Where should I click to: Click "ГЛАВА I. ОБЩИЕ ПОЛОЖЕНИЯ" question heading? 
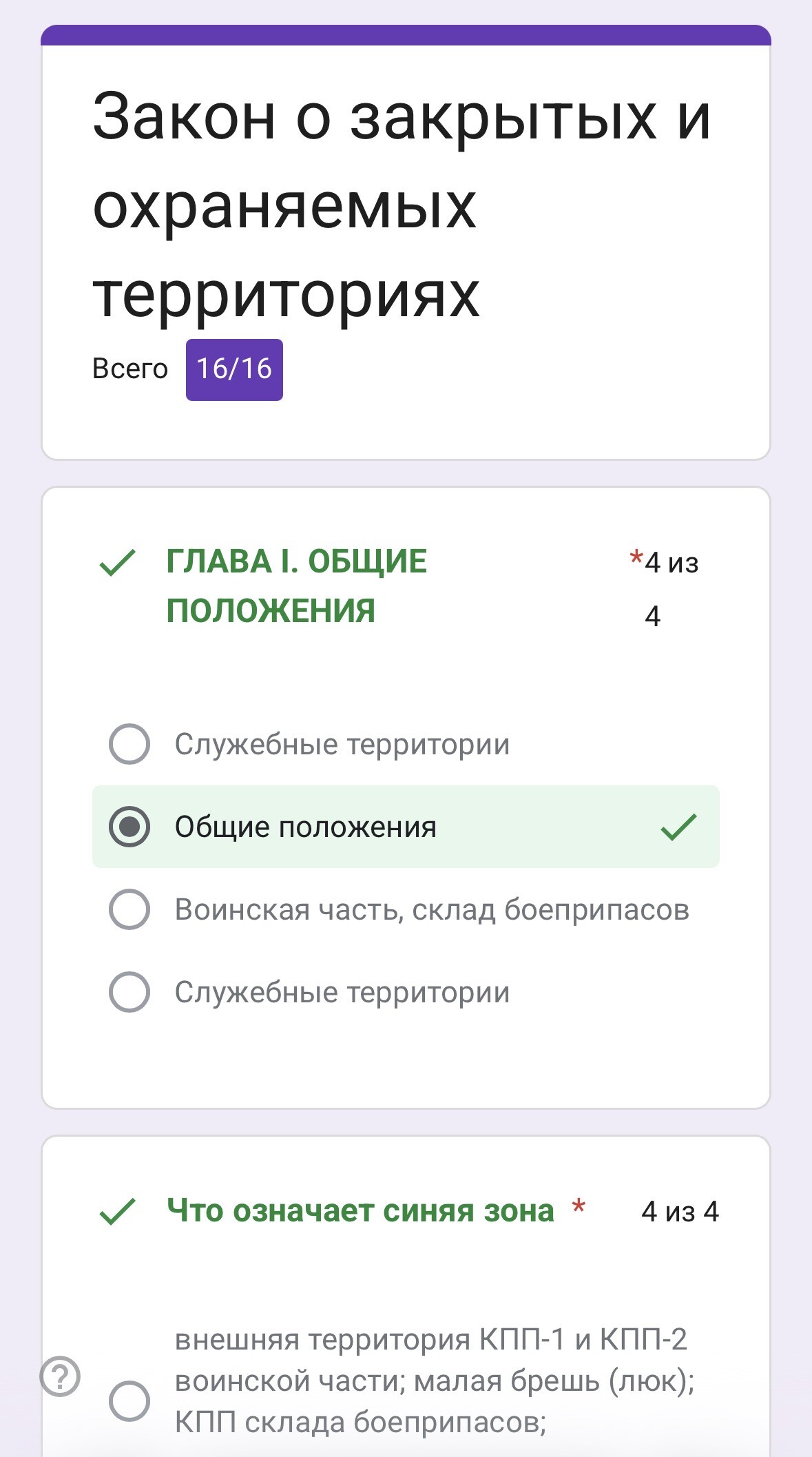(296, 586)
